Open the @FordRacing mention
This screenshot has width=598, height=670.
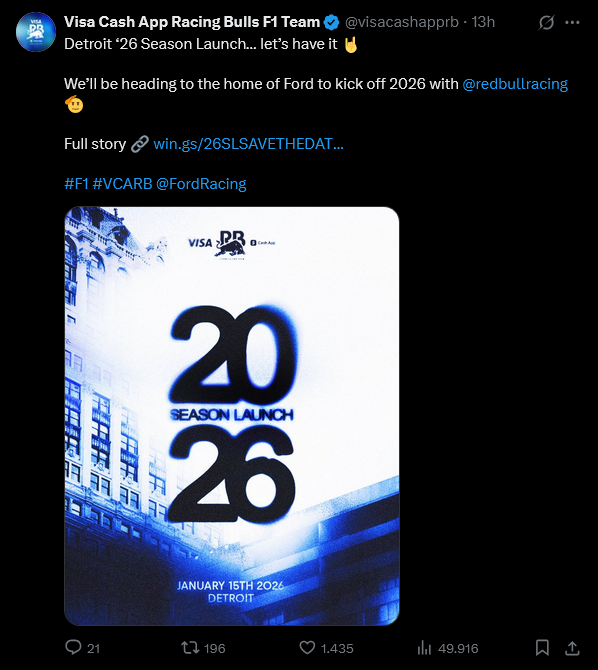(x=201, y=184)
